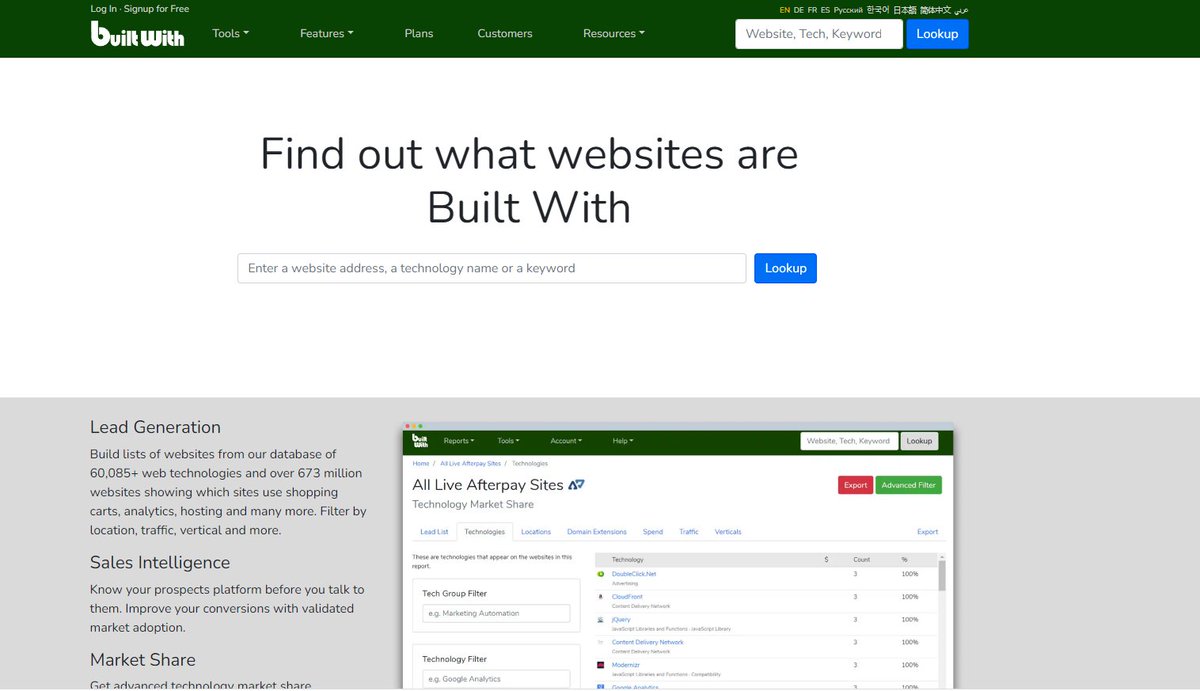
Task: Open the Tools dropdown menu
Action: point(230,33)
